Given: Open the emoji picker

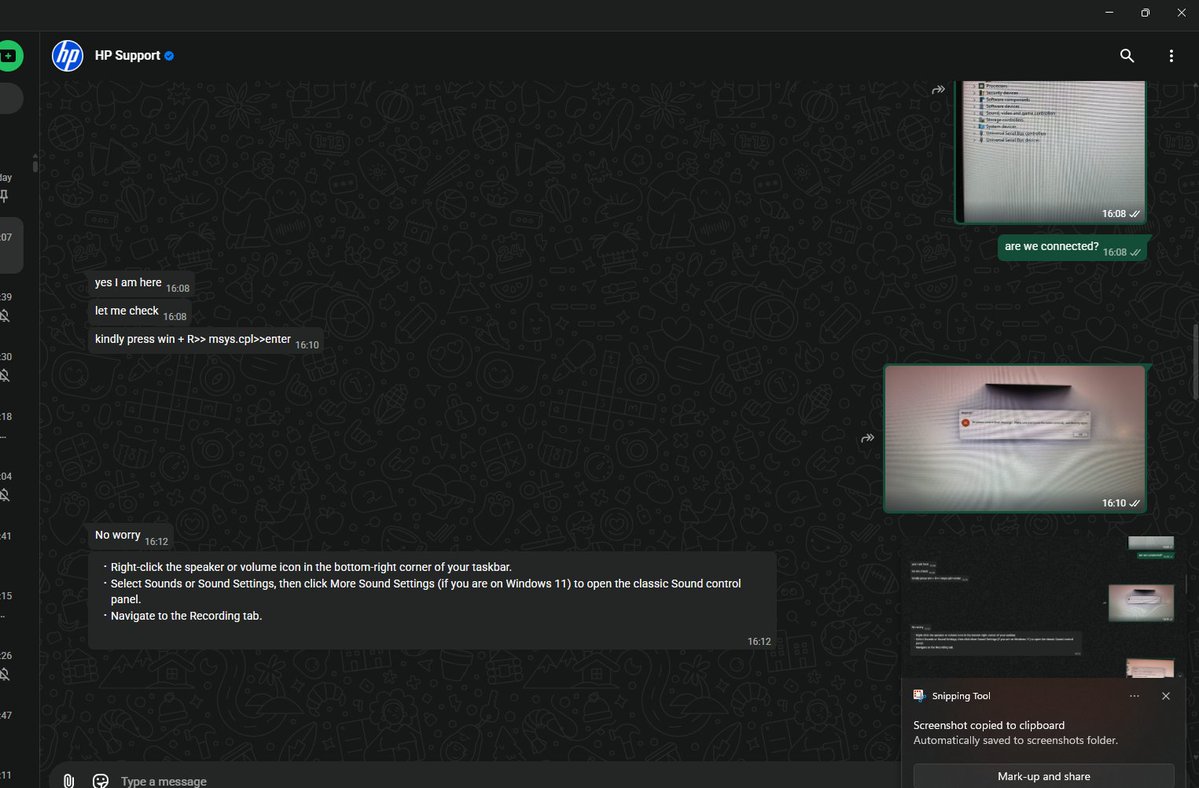Looking at the screenshot, I should click(100, 780).
